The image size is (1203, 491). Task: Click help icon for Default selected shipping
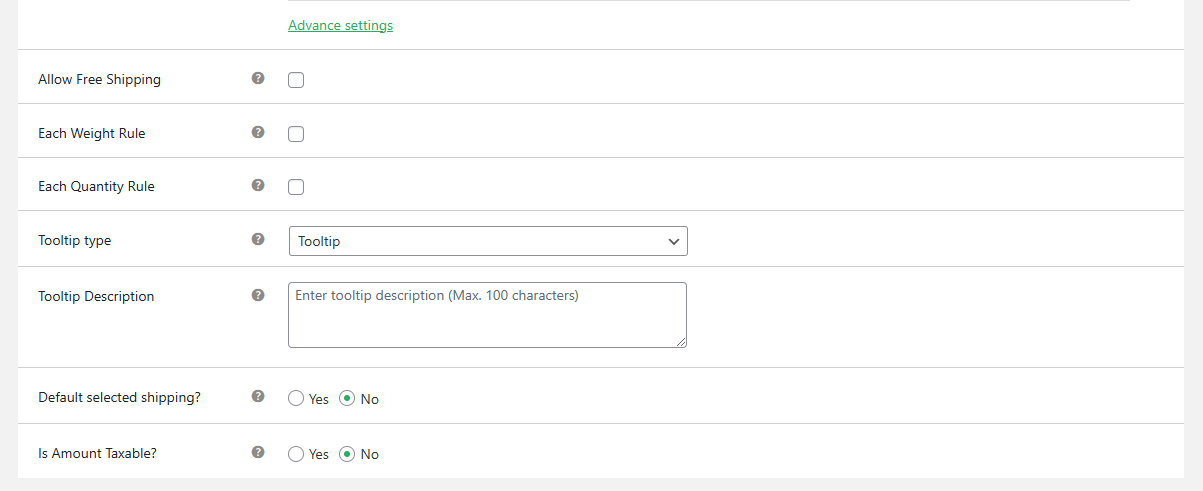258,396
